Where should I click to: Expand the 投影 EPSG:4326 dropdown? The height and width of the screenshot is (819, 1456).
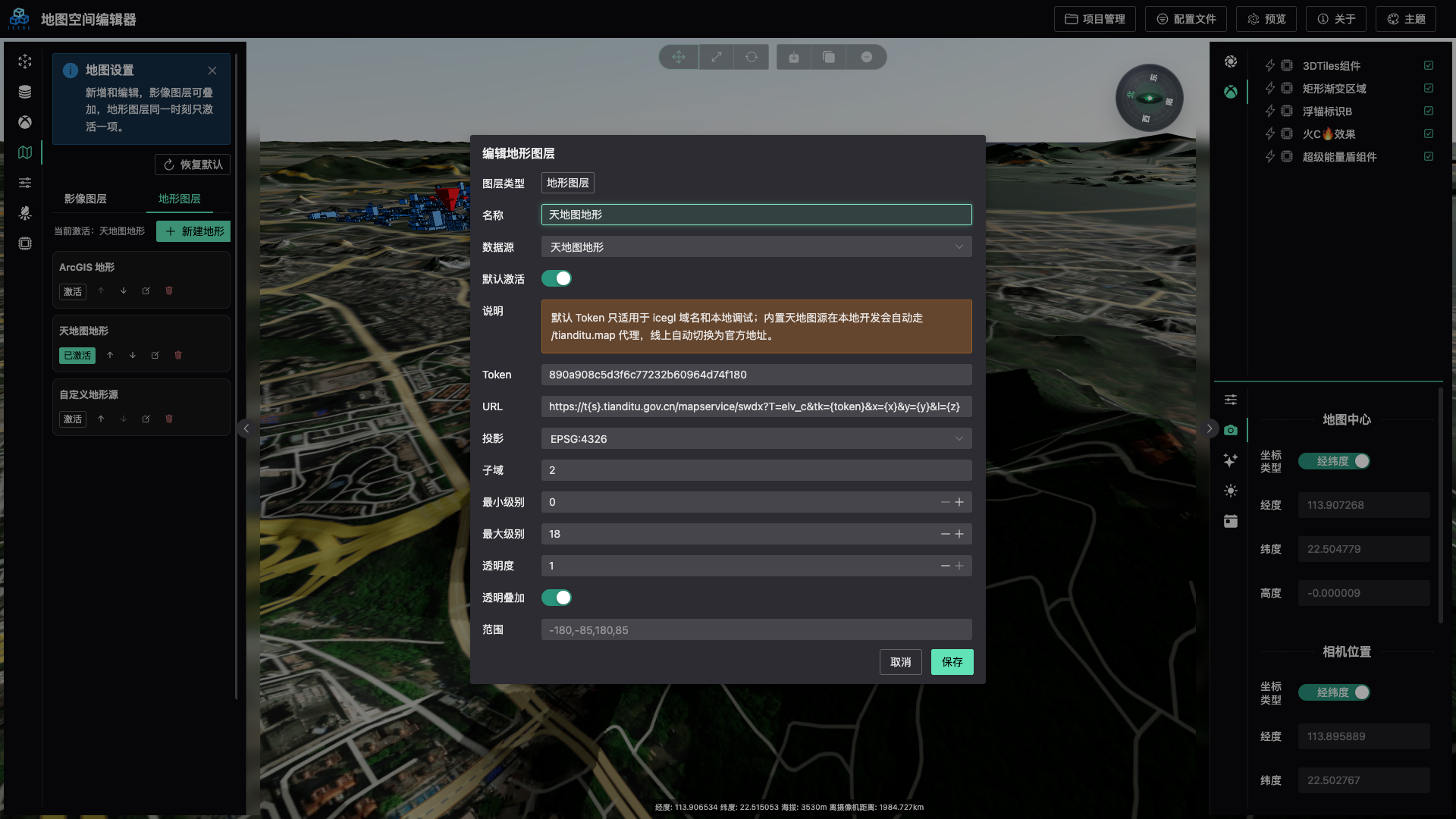click(756, 438)
